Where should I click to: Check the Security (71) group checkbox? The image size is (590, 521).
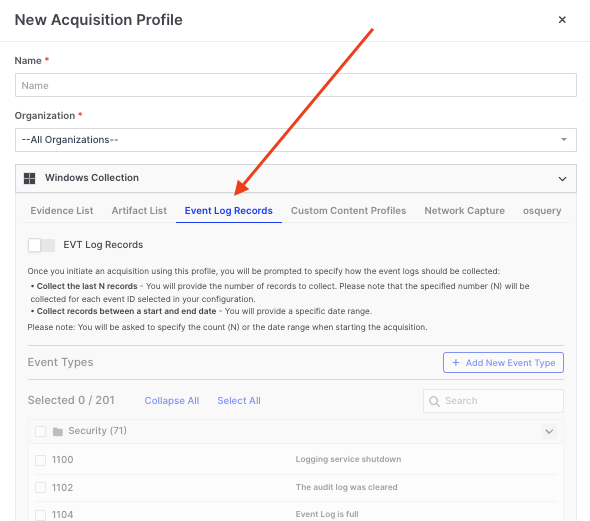[40, 431]
